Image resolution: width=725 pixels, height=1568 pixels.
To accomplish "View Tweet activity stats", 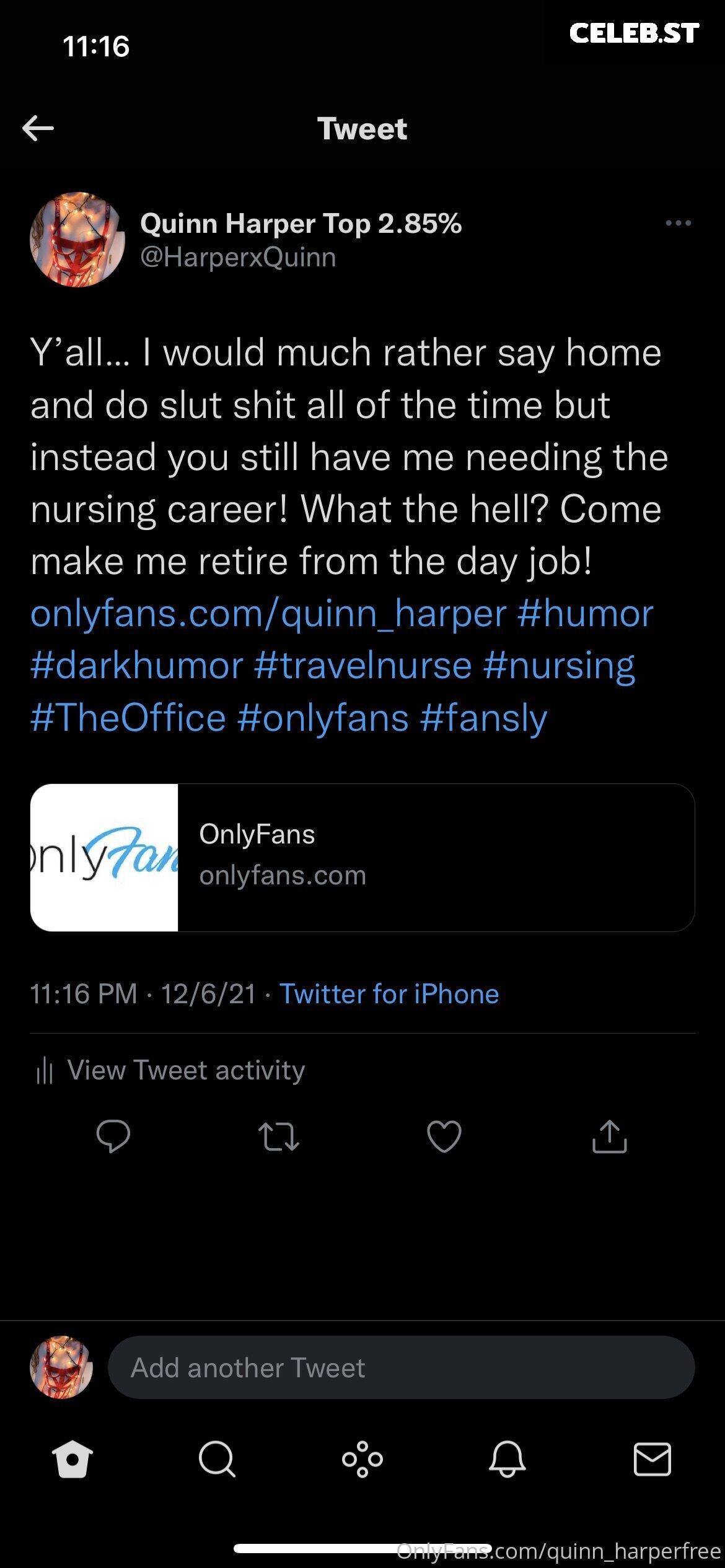I will click(170, 1070).
